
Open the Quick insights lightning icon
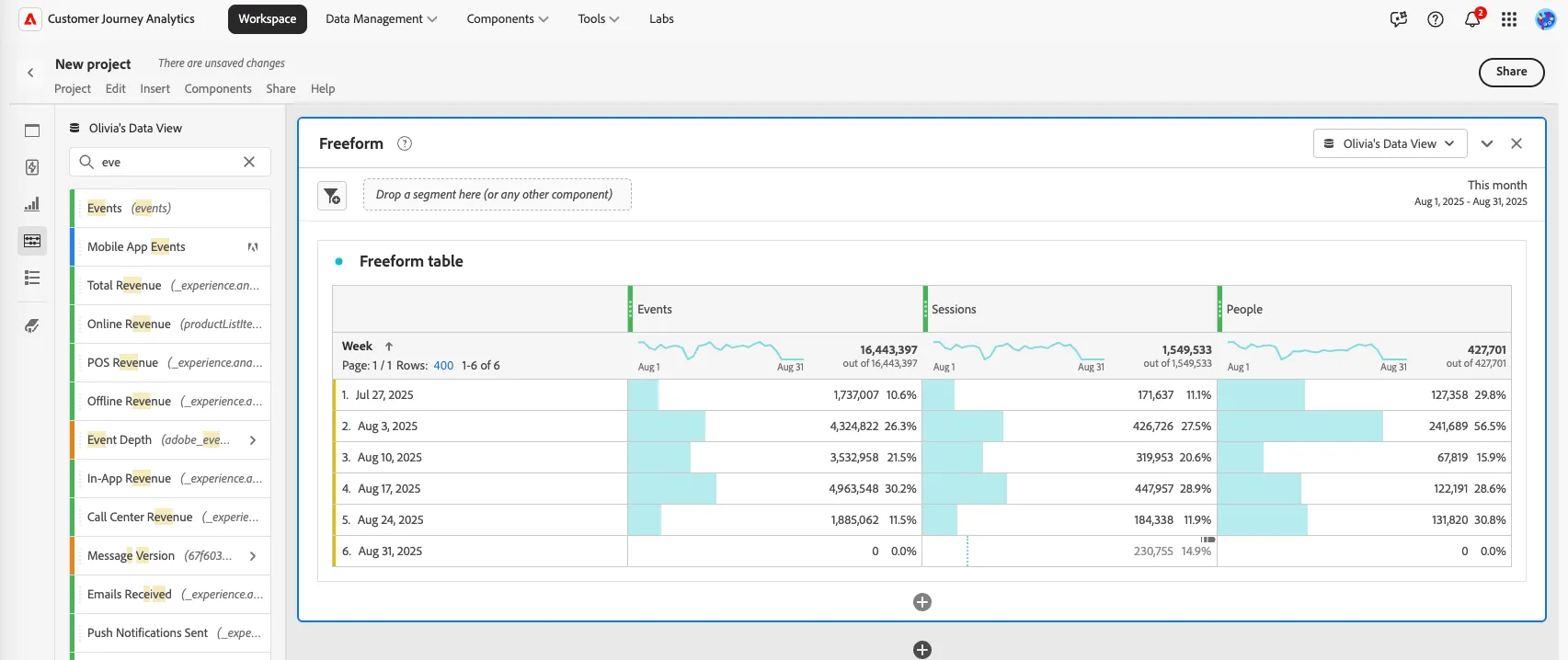coord(32,167)
